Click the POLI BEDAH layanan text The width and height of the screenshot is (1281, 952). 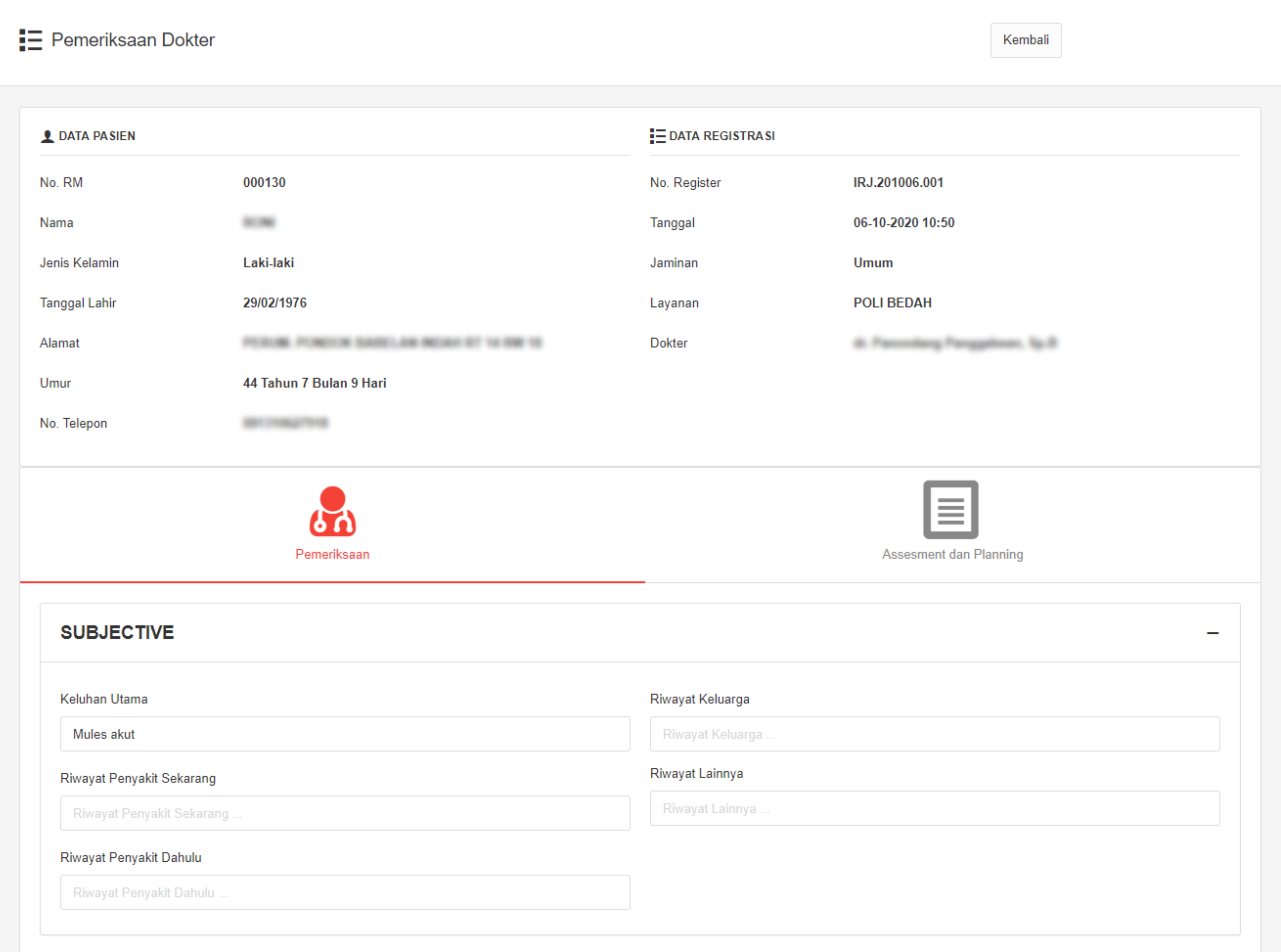coord(892,303)
